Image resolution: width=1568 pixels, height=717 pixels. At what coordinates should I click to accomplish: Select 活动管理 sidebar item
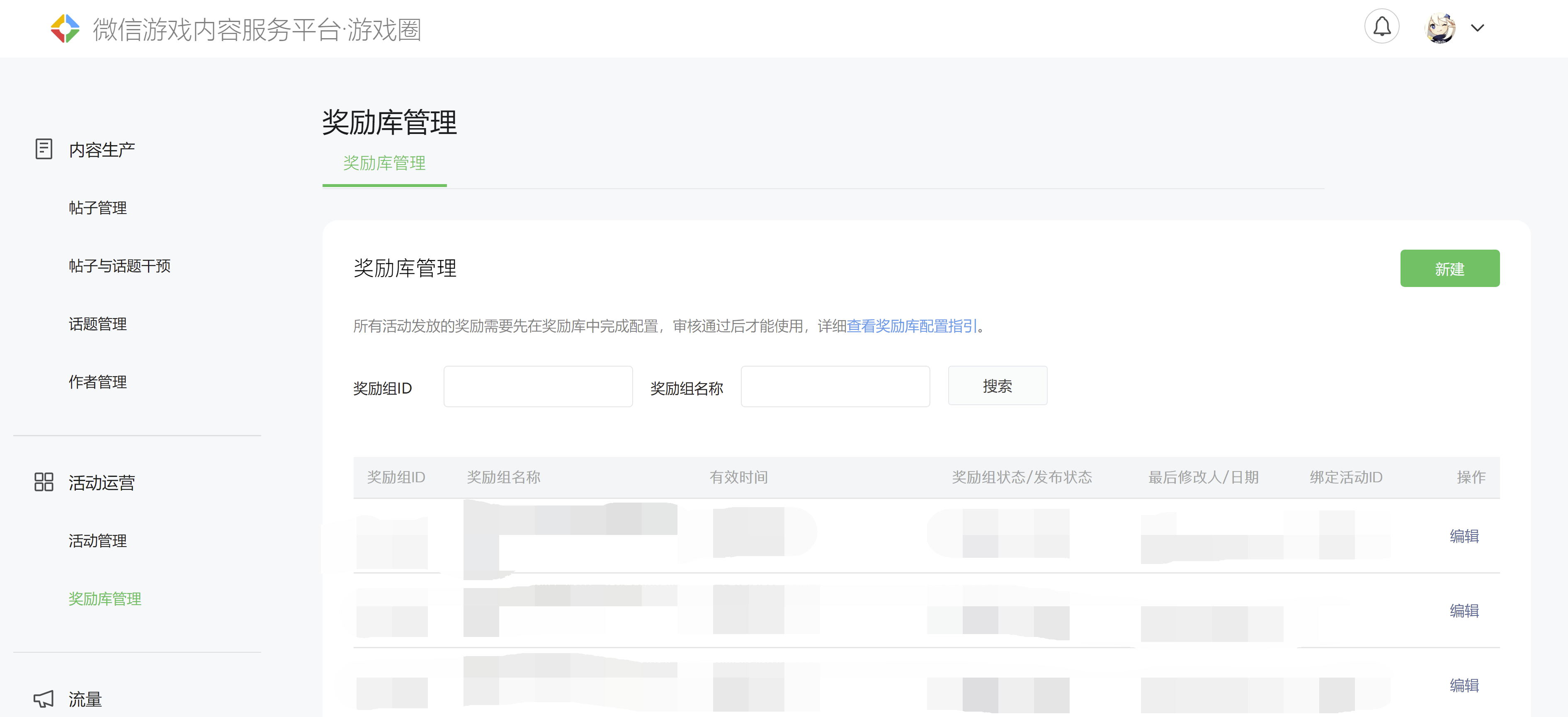[x=97, y=540]
